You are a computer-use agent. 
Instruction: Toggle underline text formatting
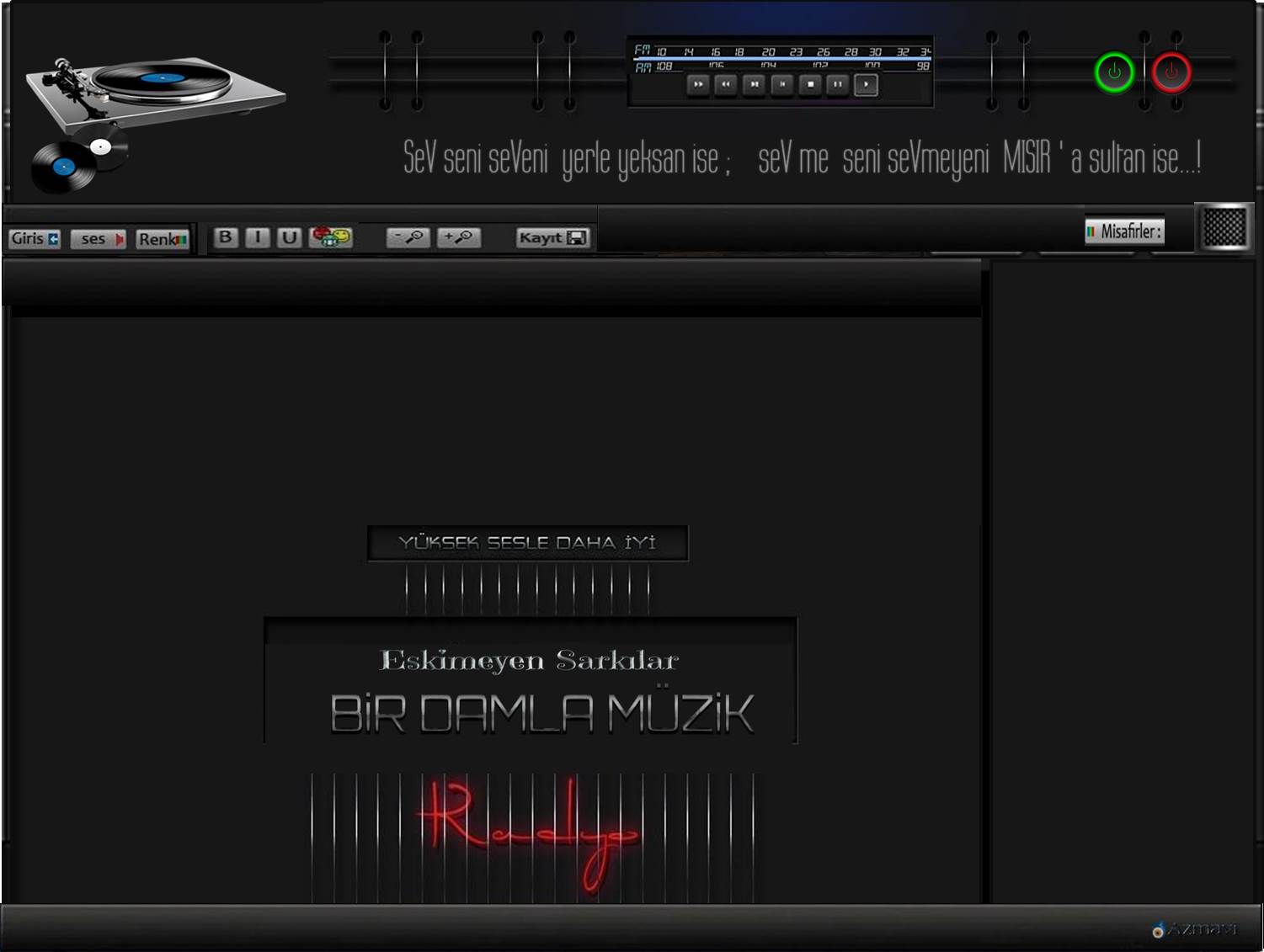(x=289, y=237)
